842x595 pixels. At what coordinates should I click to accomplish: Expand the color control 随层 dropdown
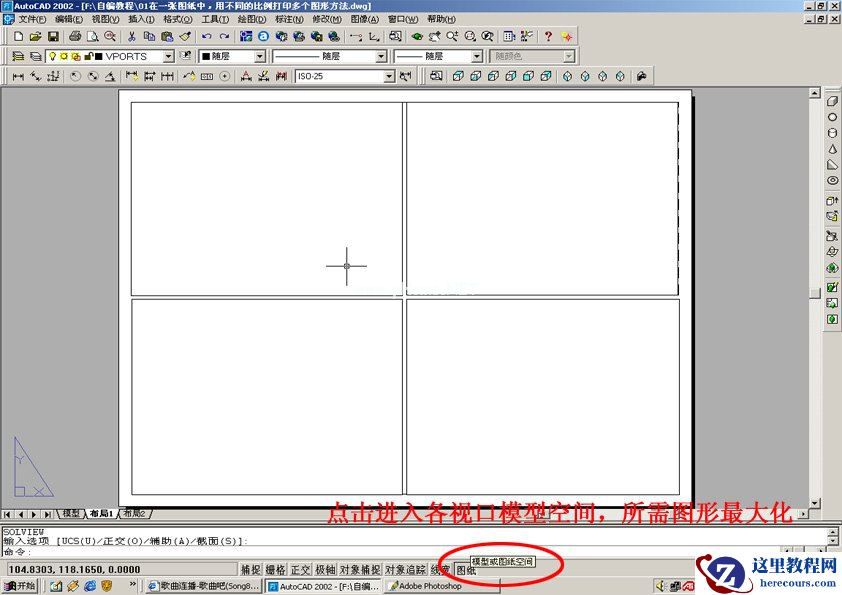[260, 56]
